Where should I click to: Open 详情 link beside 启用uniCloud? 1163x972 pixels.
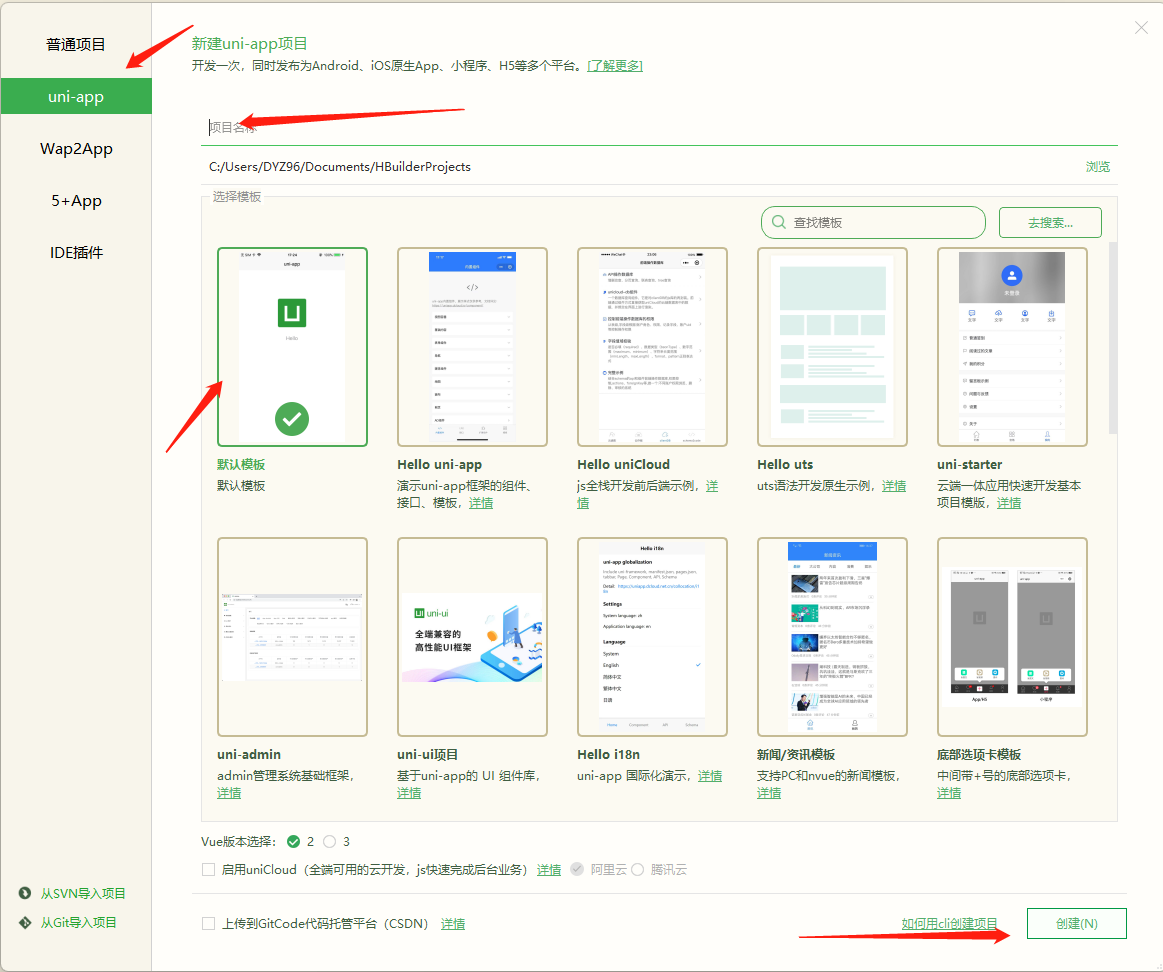(549, 870)
